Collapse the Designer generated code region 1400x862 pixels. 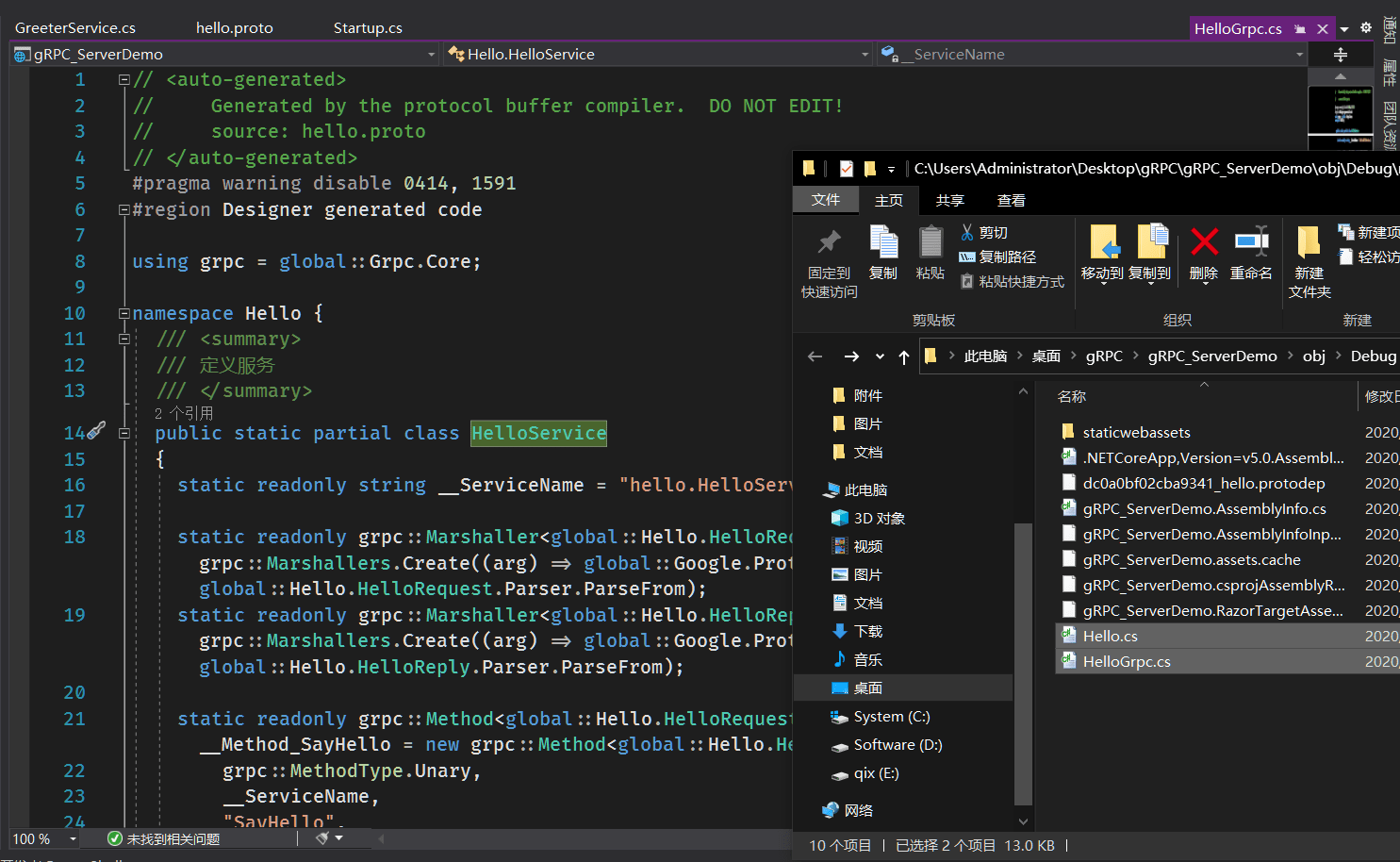(x=124, y=209)
